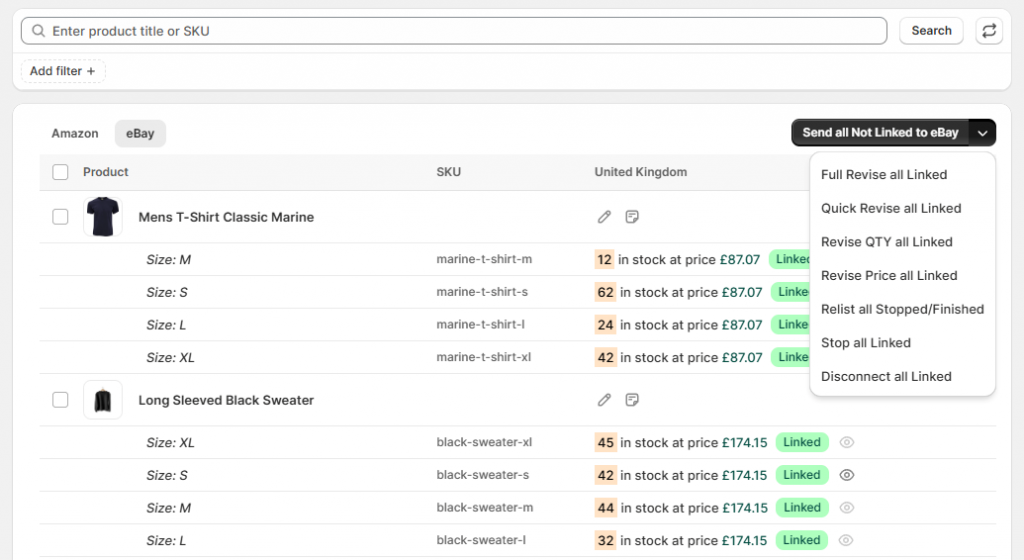
Task: Click the pencil edit icon for Black Sweater
Action: tap(604, 400)
